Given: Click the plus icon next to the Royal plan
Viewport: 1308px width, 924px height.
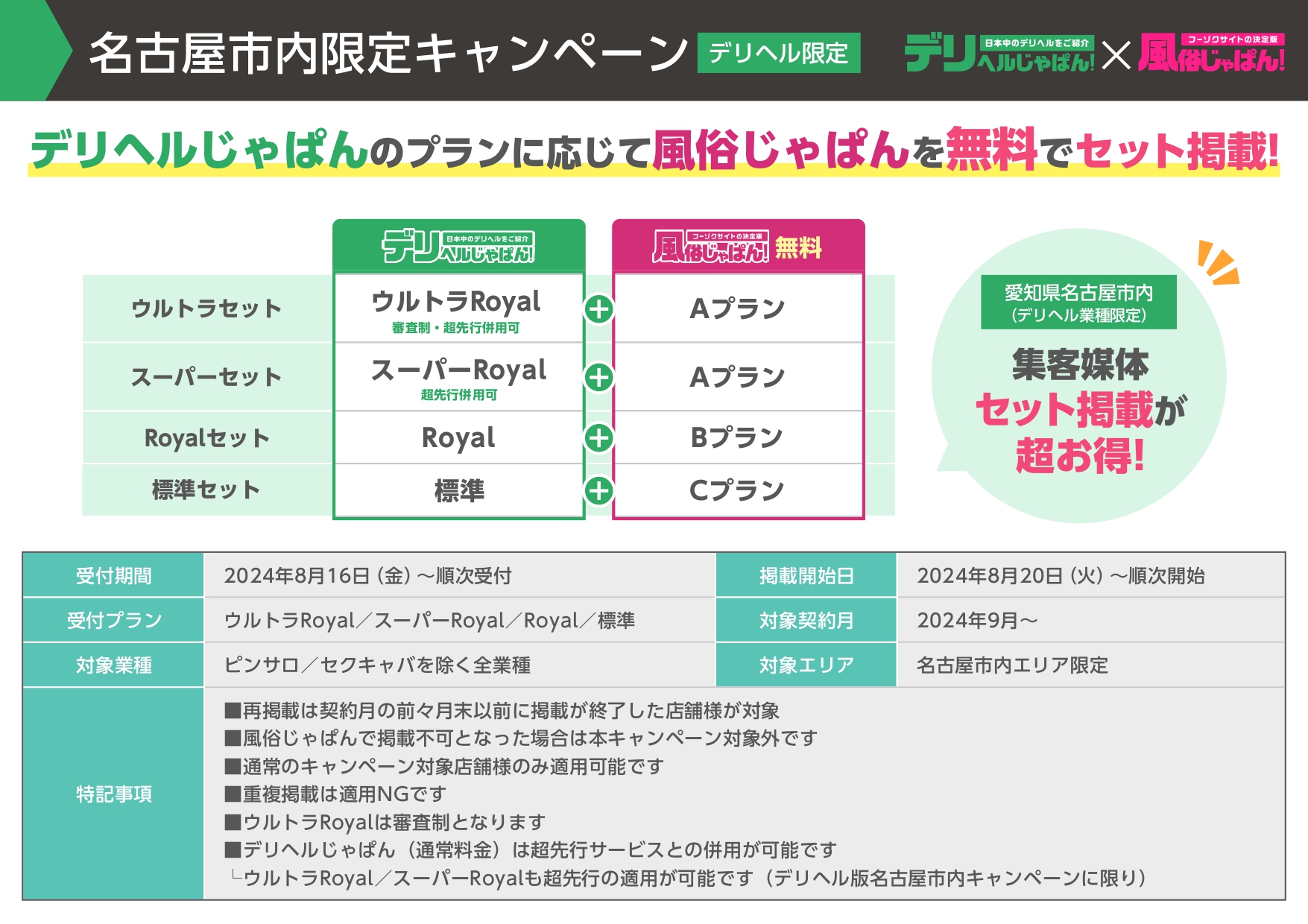Looking at the screenshot, I should pos(598,438).
